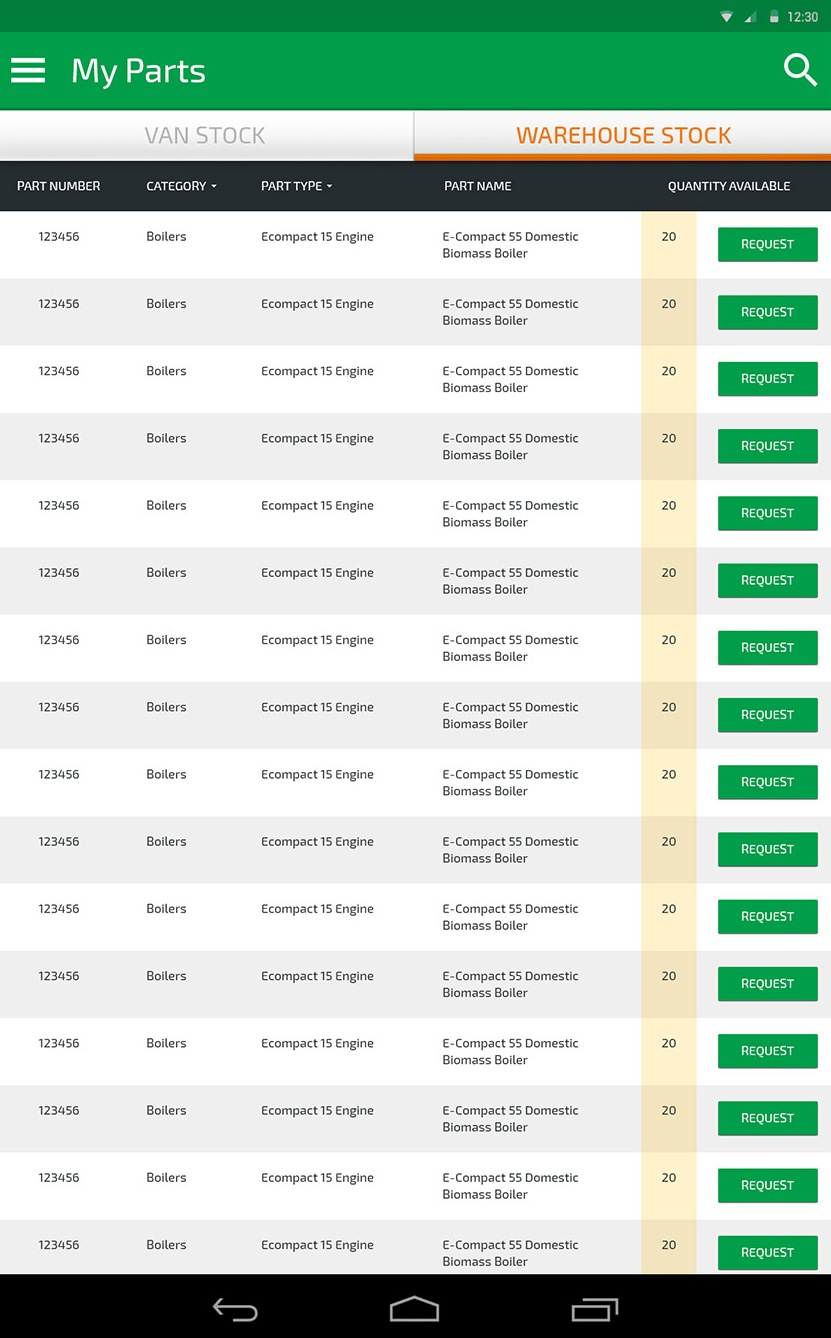Viewport: 831px width, 1338px height.
Task: Select the Warehouse Stock tab
Action: click(x=623, y=135)
